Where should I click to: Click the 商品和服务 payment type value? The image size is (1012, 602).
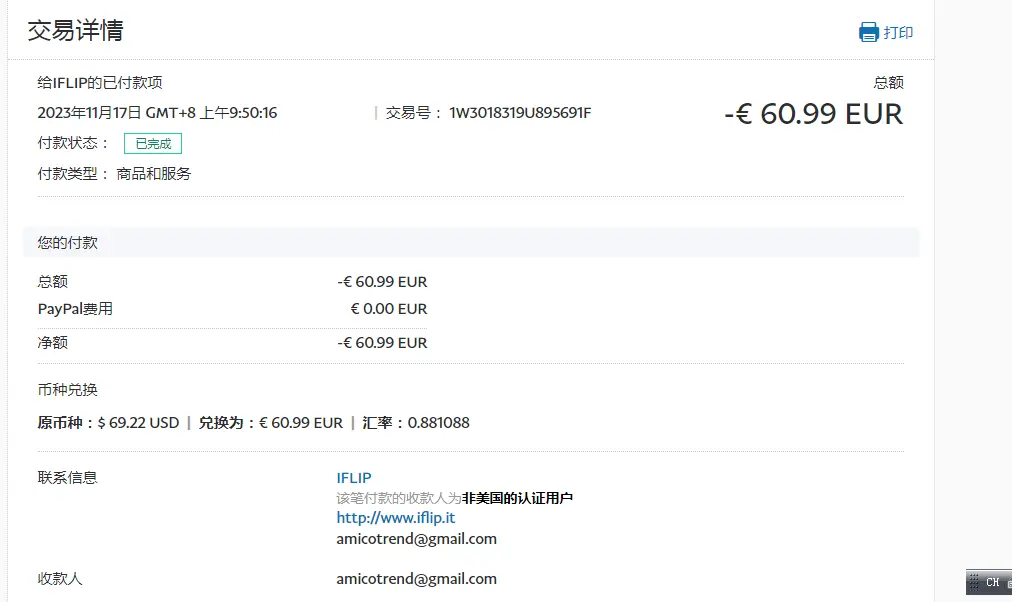pyautogui.click(x=154, y=174)
